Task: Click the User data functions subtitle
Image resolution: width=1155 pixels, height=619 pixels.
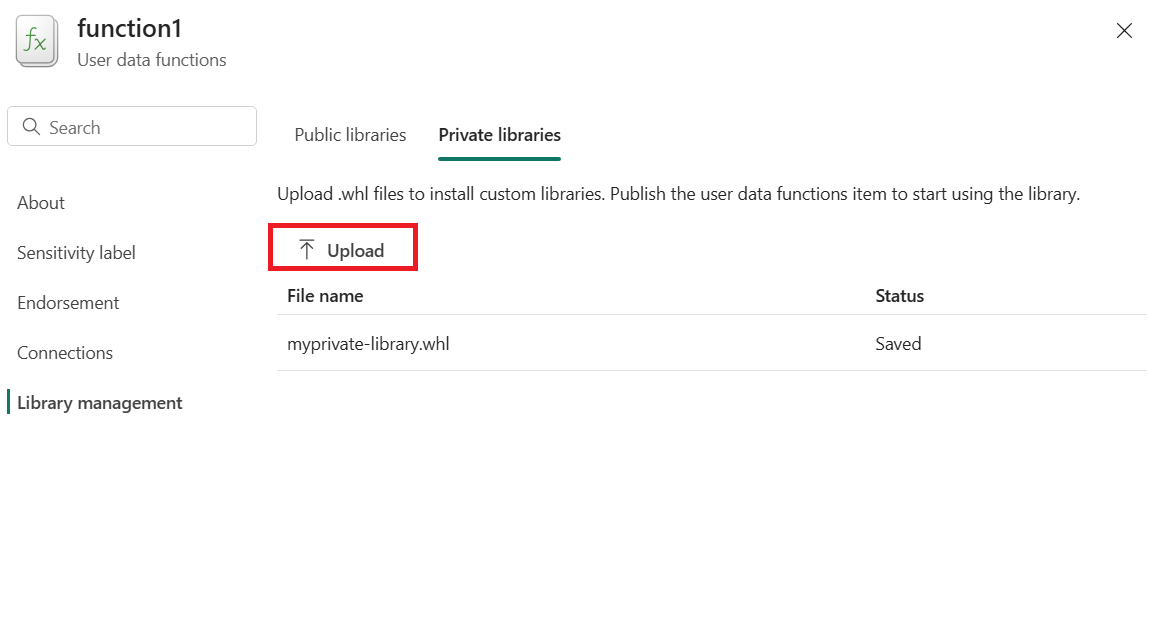Action: 152,60
